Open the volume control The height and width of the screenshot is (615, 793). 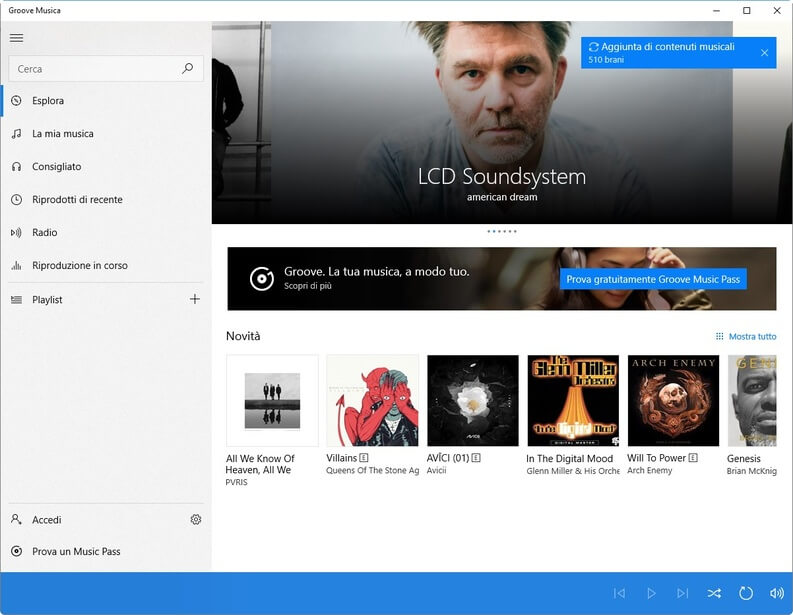pyautogui.click(x=777, y=593)
